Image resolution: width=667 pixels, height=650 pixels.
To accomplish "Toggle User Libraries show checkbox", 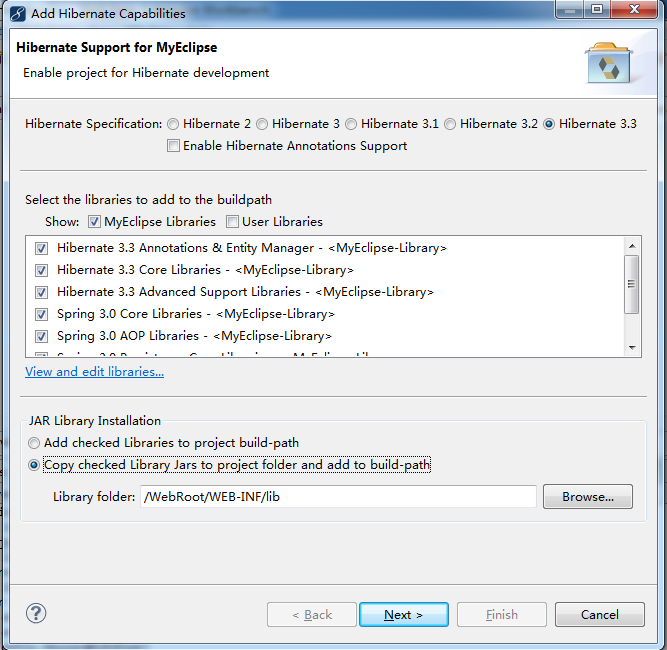I will click(x=232, y=222).
